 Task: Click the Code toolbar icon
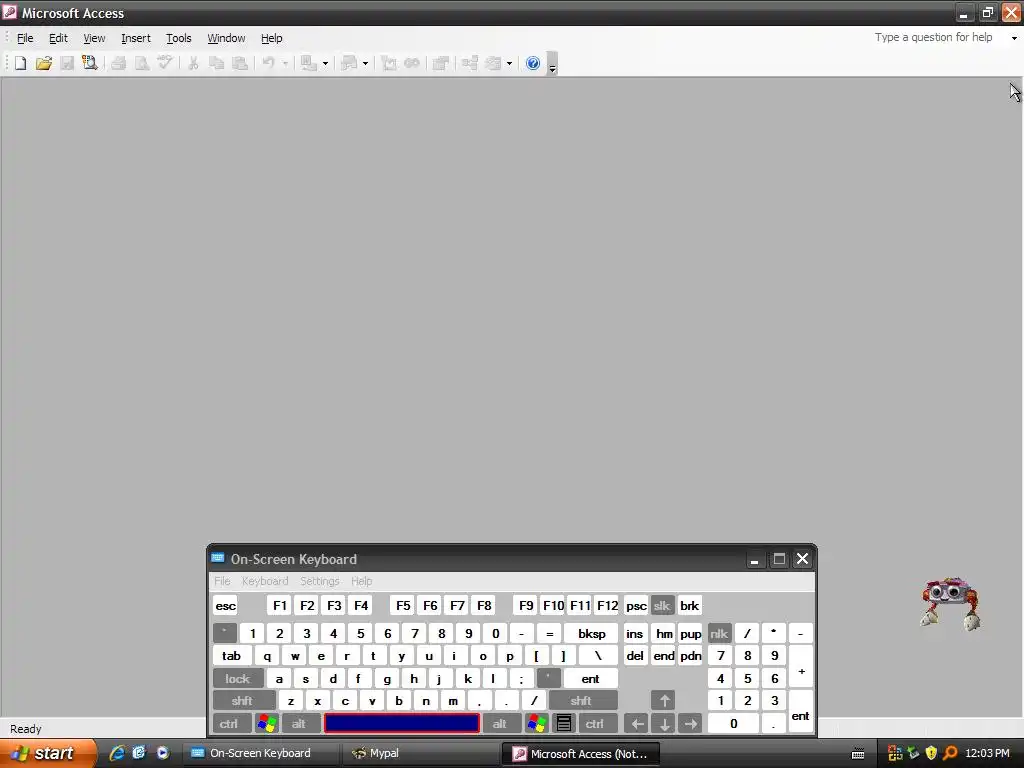tap(389, 63)
